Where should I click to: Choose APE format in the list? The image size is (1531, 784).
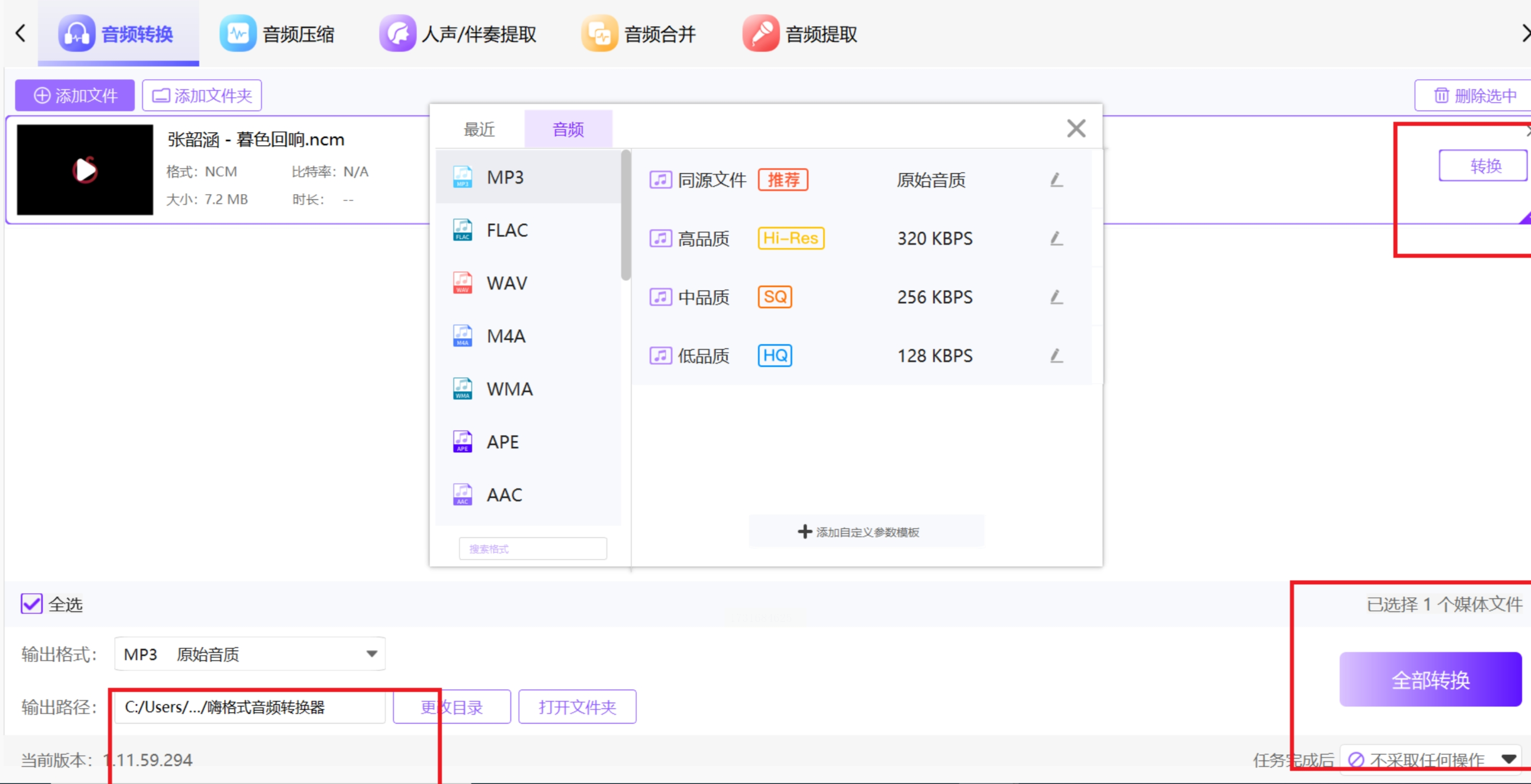[x=528, y=442]
